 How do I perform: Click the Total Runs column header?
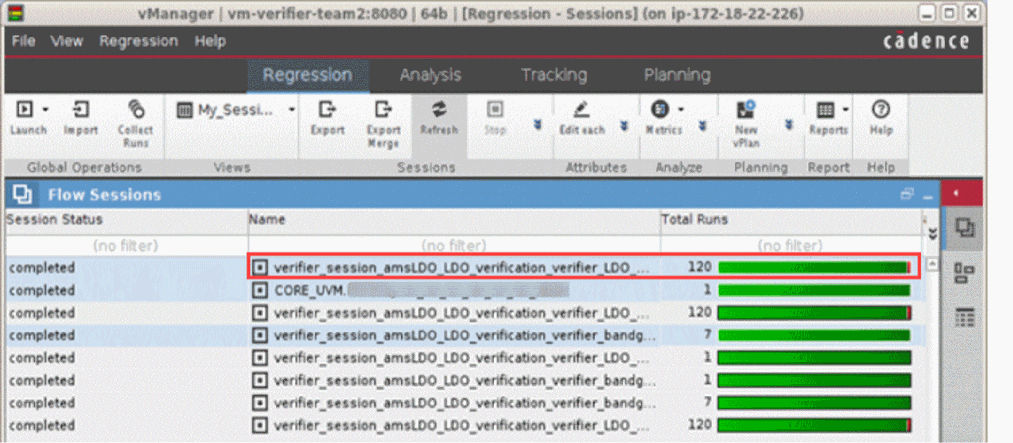[791, 220]
